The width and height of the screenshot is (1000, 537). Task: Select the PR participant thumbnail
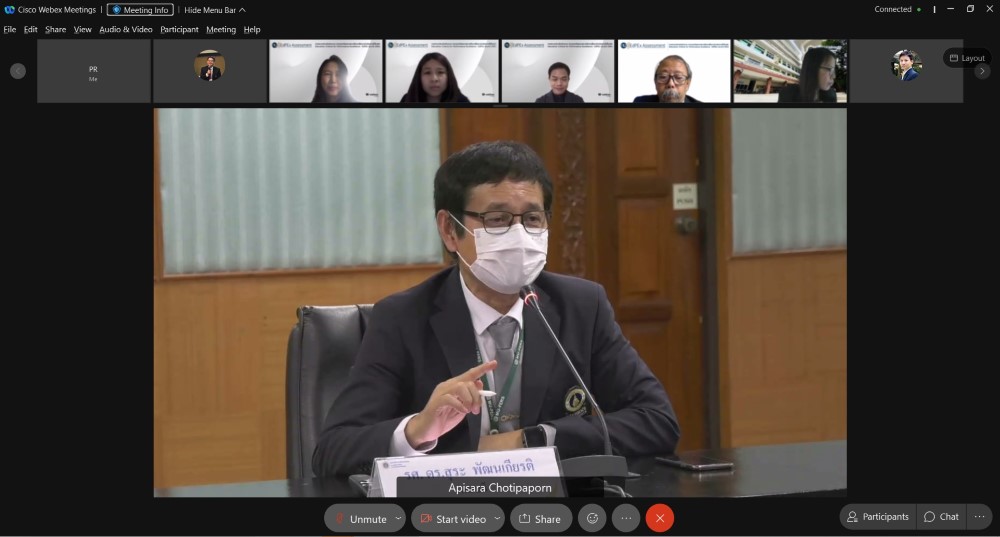coord(93,71)
